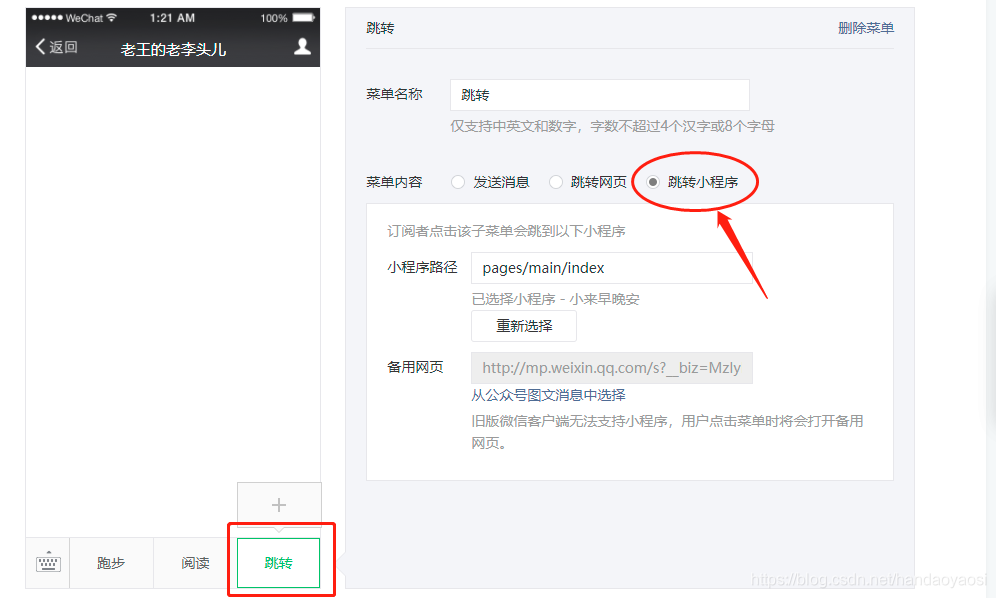The height and width of the screenshot is (598, 996).
Task: Click the battery icon in phone status bar
Action: point(303,18)
